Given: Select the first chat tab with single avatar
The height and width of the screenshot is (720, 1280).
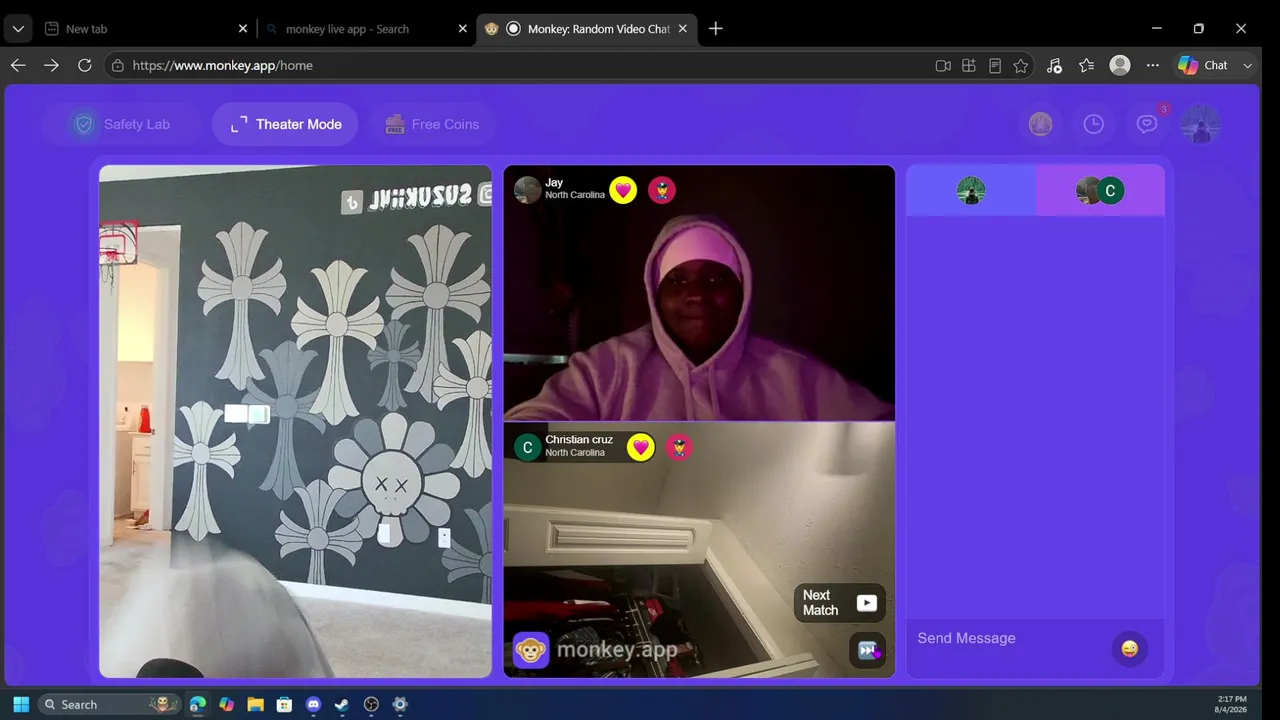Looking at the screenshot, I should point(971,190).
